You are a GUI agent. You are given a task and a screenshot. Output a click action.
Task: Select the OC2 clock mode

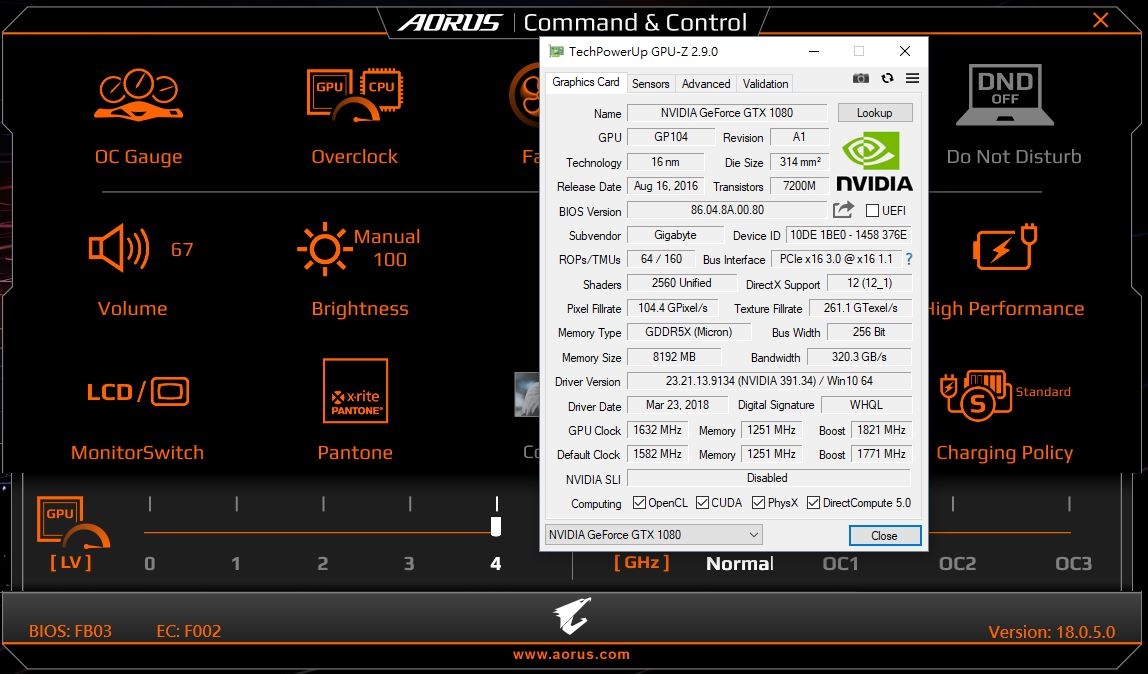pos(957,563)
